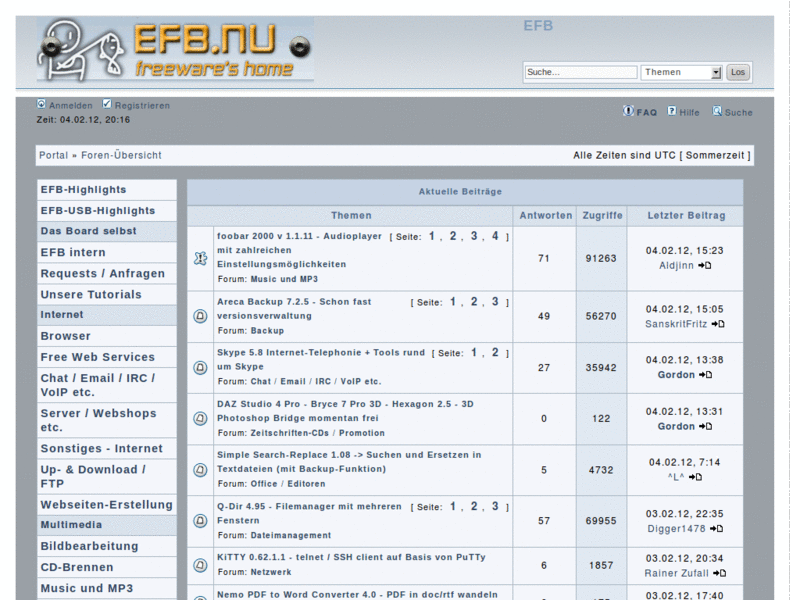Open Q-Dir 4.95 Filemanager topic
Image resolution: width=800 pixels, height=600 pixels.
(309, 513)
